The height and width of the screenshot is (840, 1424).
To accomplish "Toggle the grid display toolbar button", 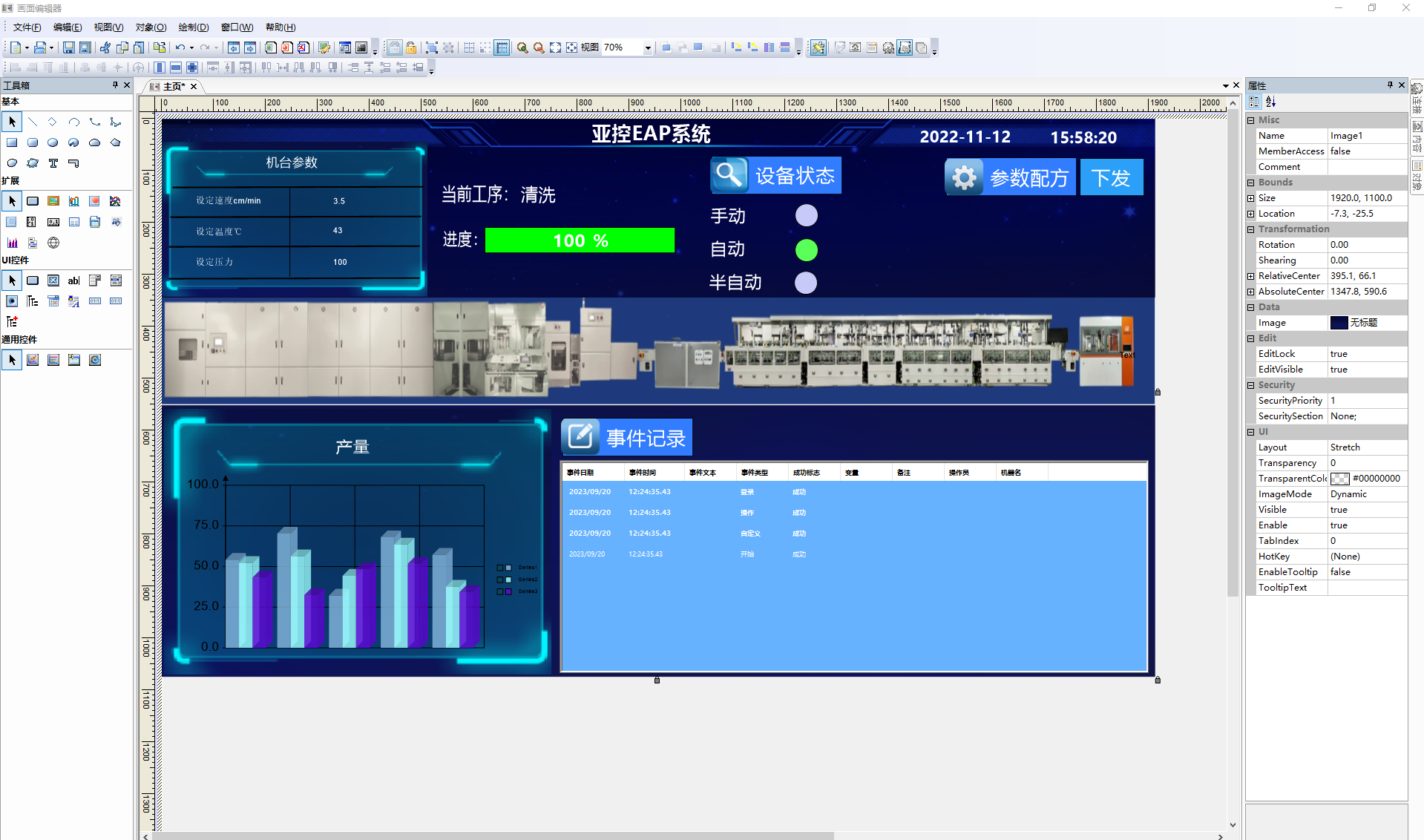I will [469, 47].
